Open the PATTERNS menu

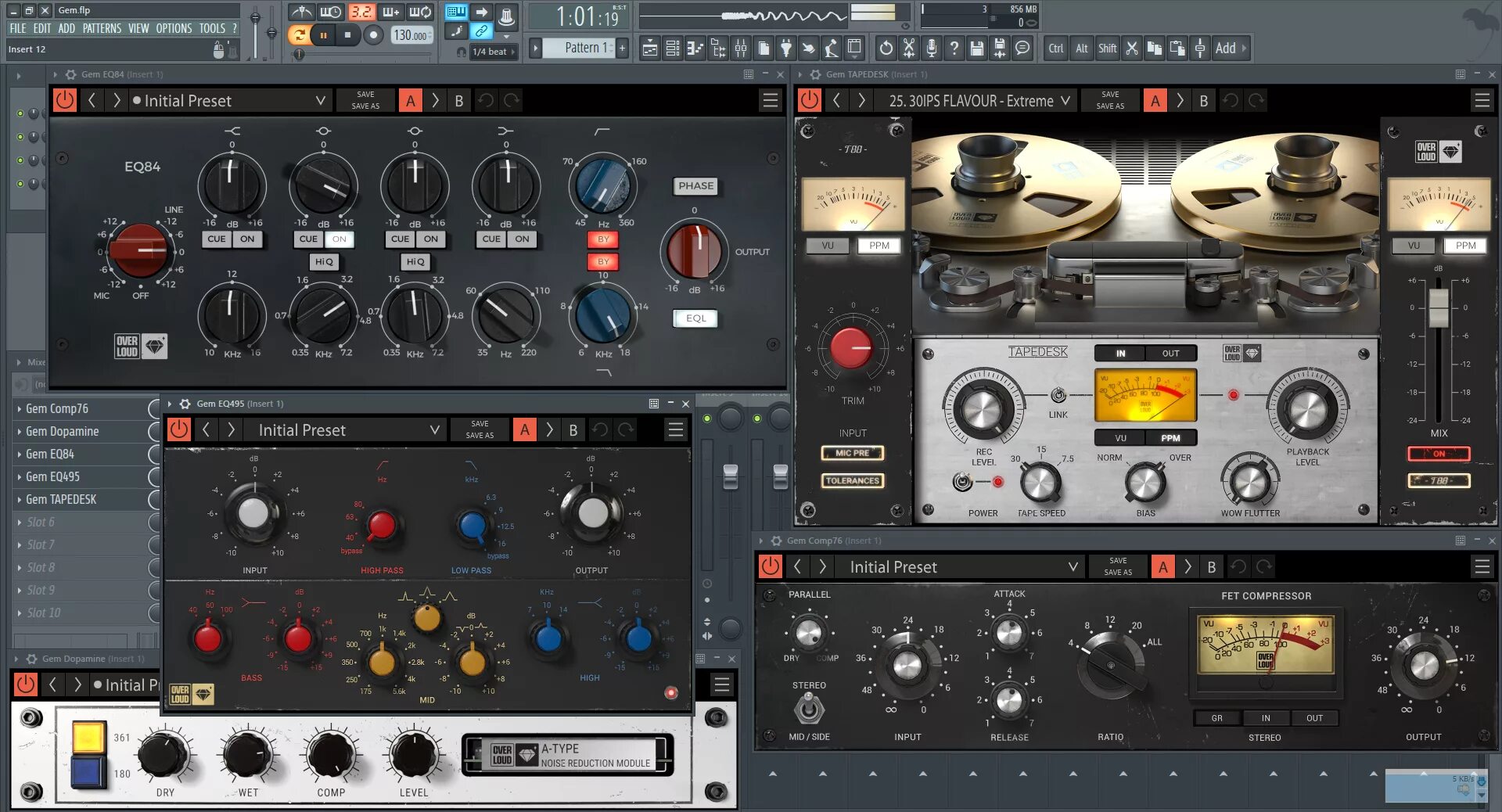(x=102, y=28)
